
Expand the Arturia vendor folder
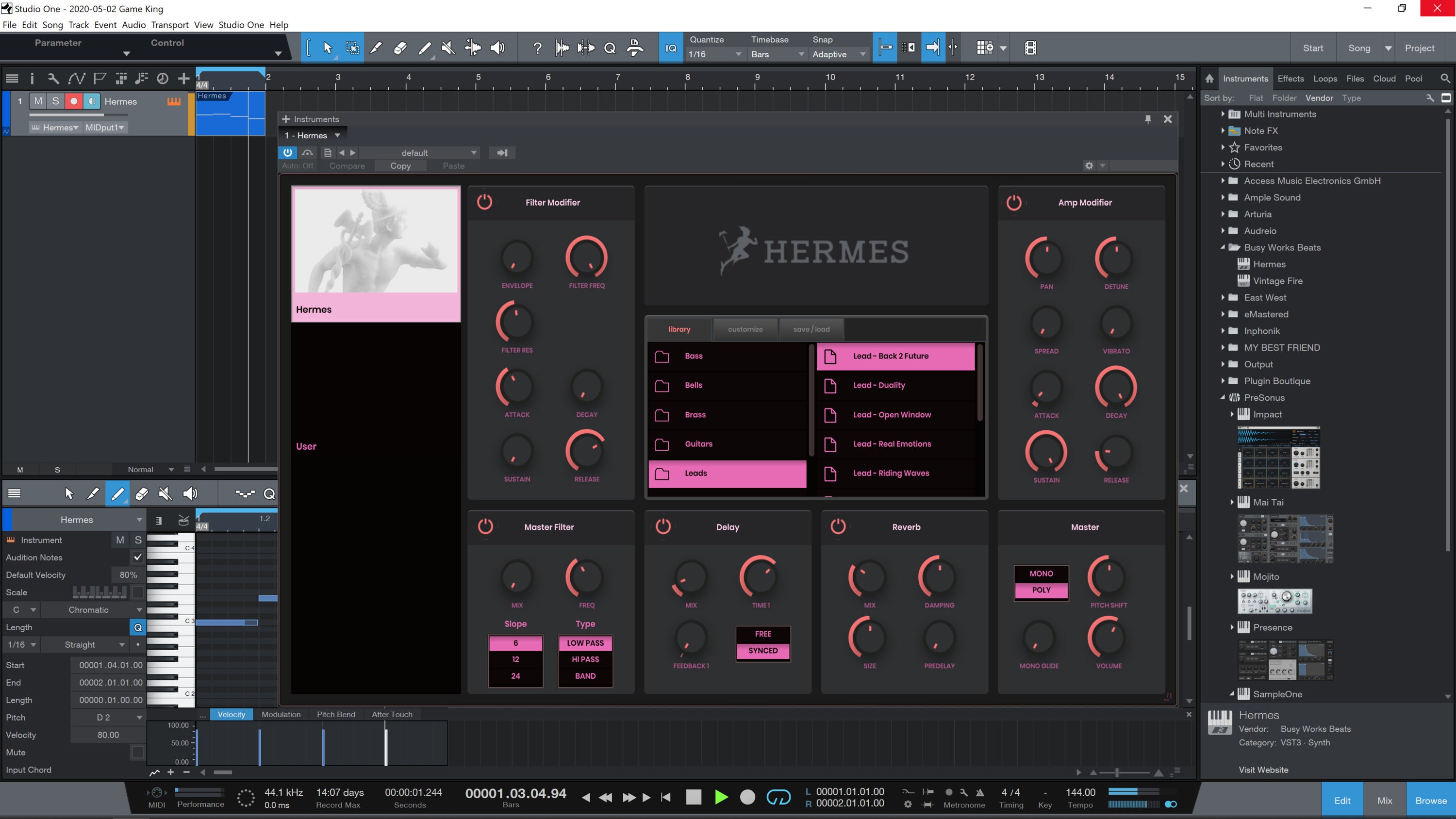pyautogui.click(x=1223, y=213)
